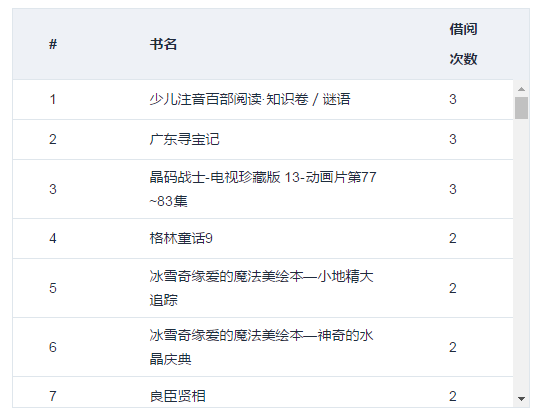Click the empty scrollbar track below thumb

click(x=521, y=255)
